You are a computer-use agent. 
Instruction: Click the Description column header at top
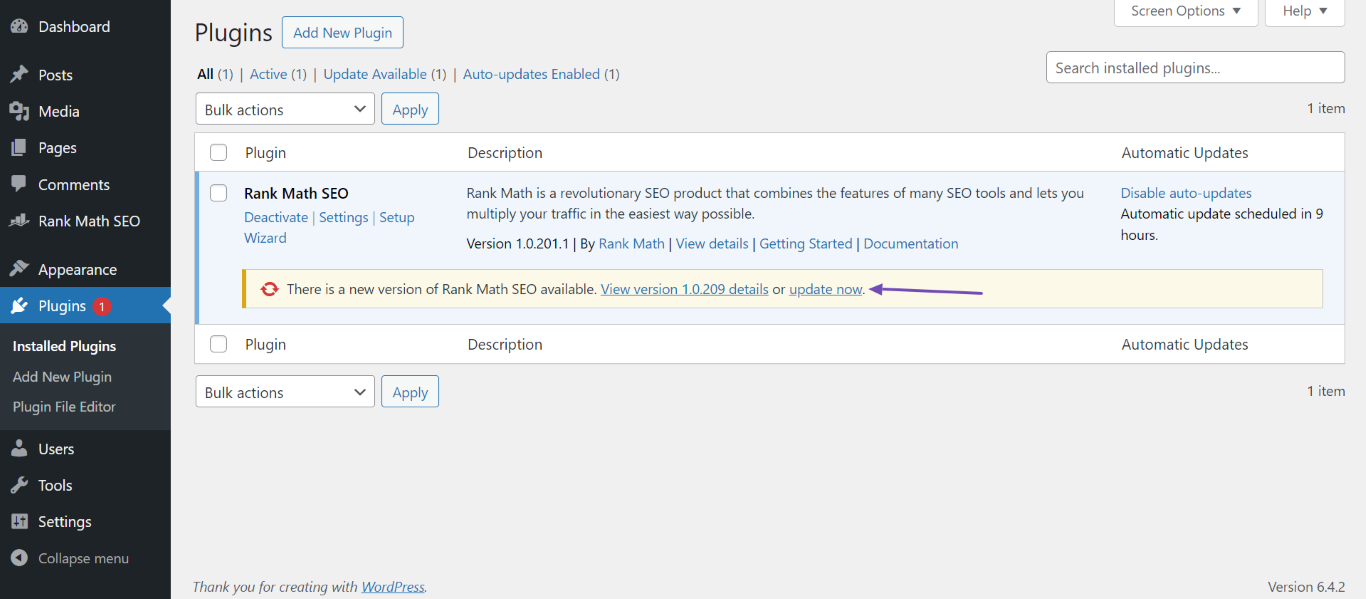tap(505, 153)
